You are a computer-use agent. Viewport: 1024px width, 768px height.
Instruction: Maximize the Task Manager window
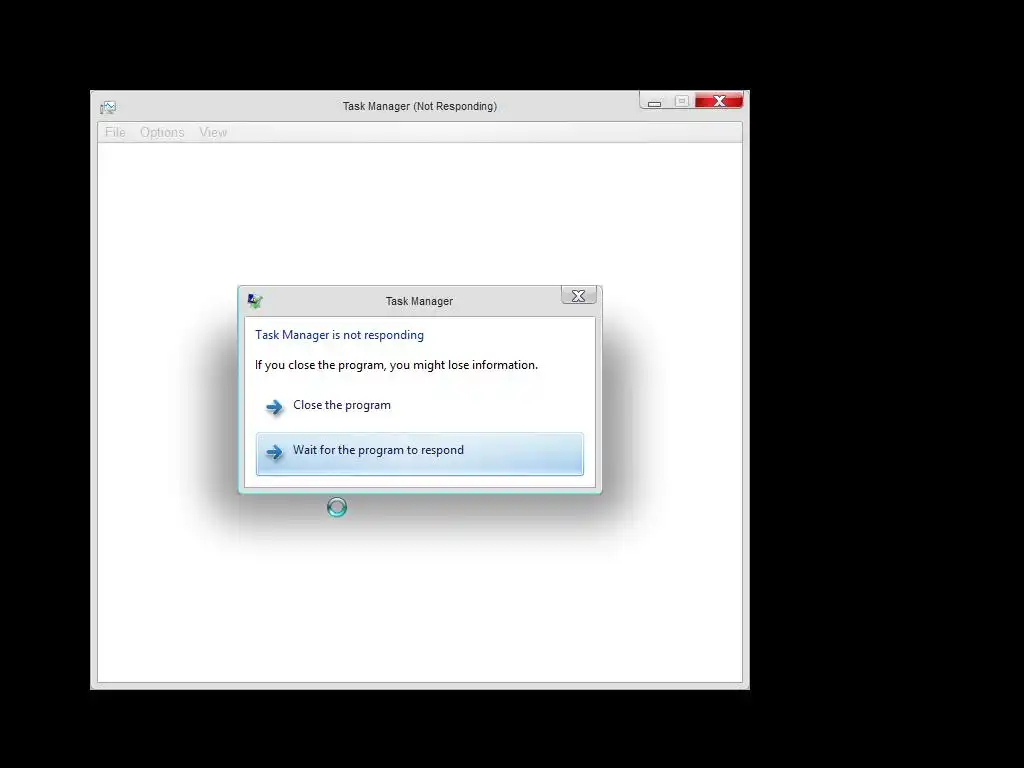click(682, 101)
